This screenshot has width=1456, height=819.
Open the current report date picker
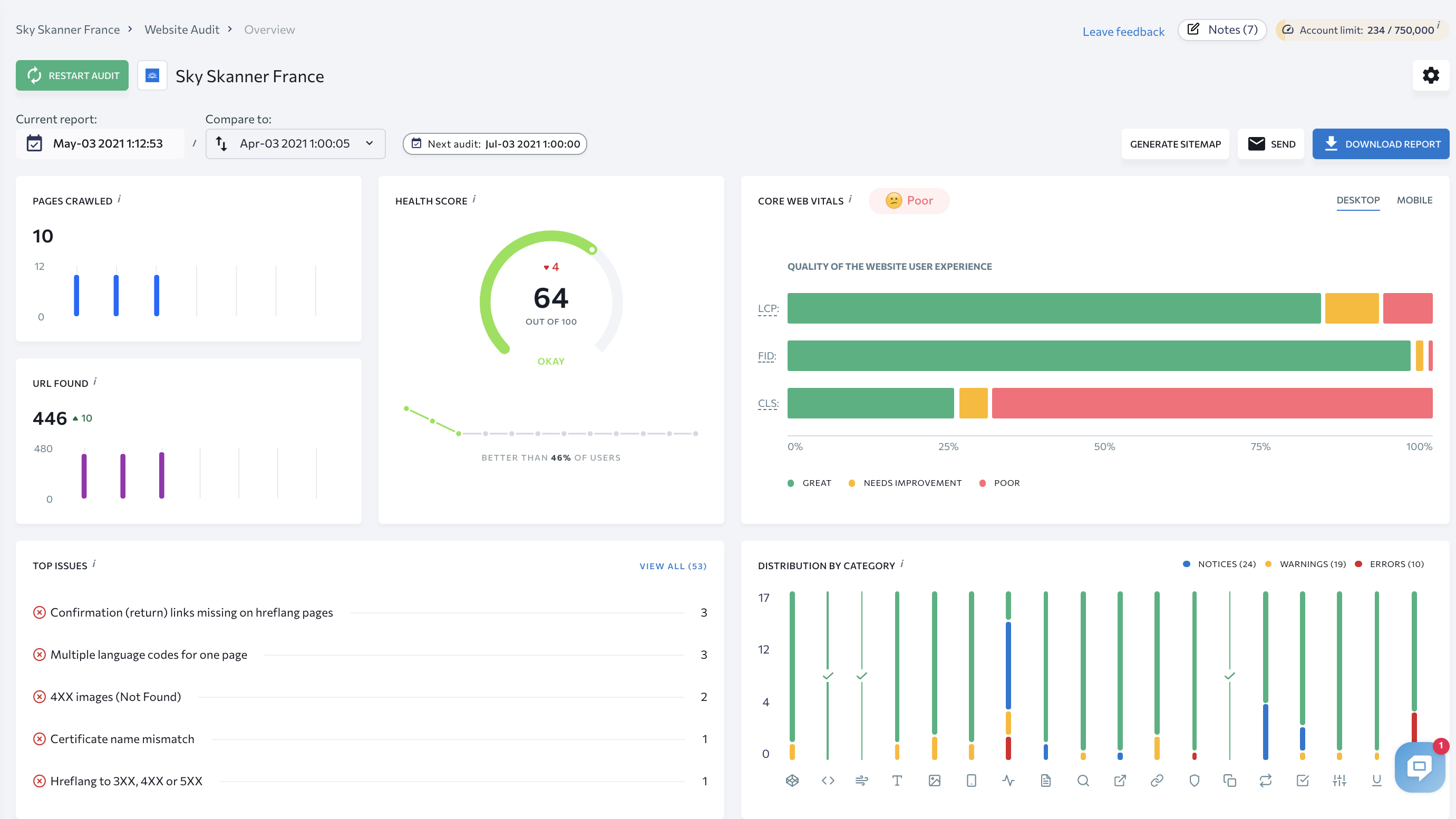(x=100, y=143)
